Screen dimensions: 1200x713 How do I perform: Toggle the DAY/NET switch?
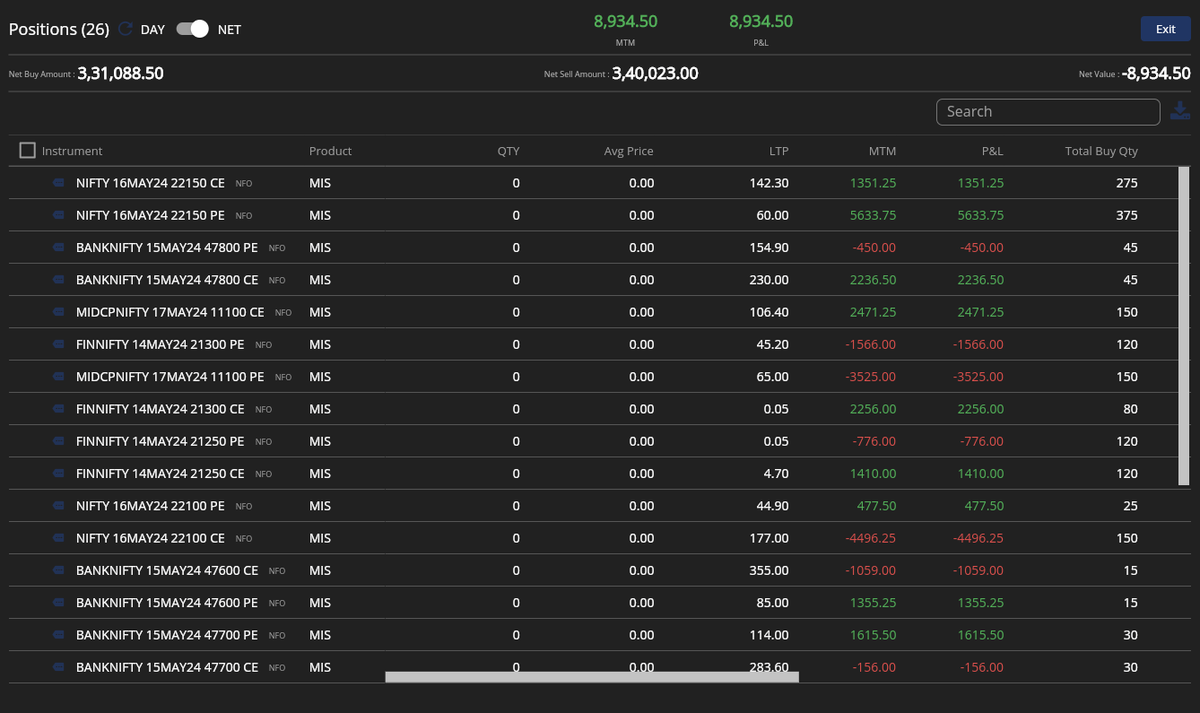[x=192, y=29]
